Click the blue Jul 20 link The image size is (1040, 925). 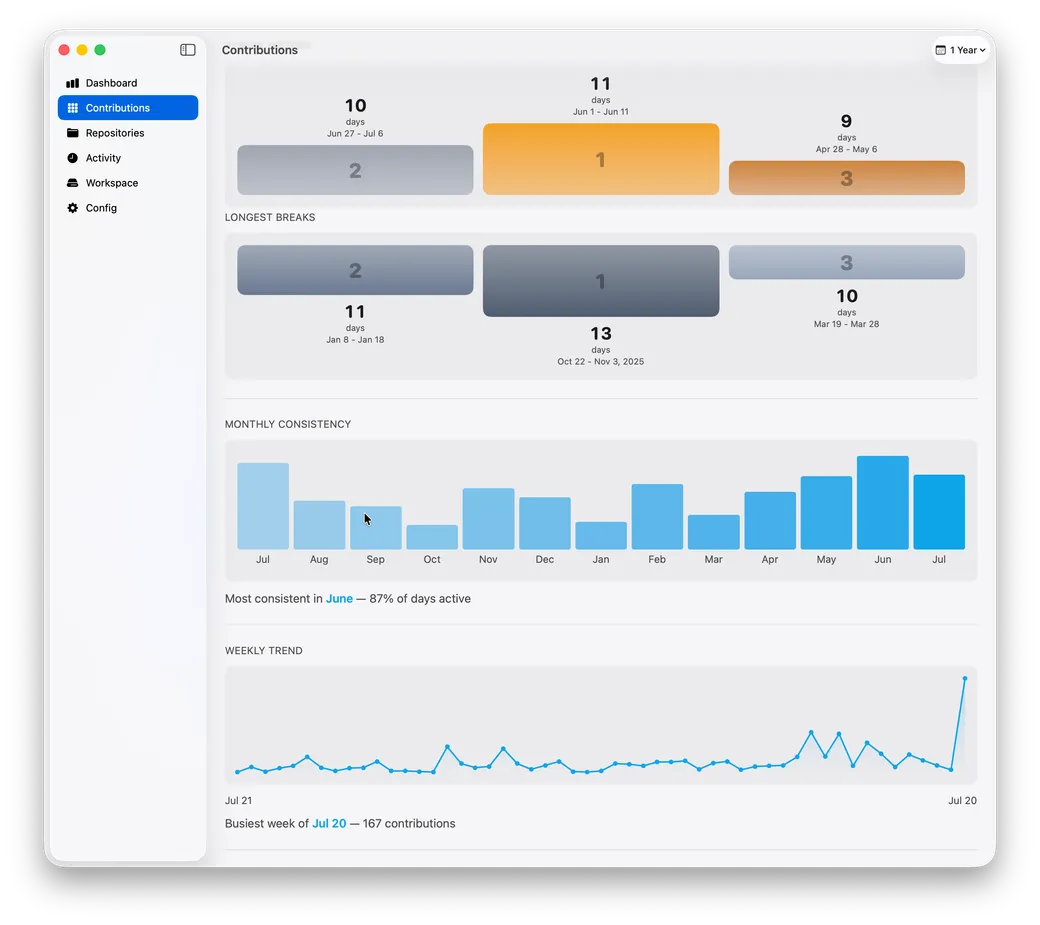point(329,824)
